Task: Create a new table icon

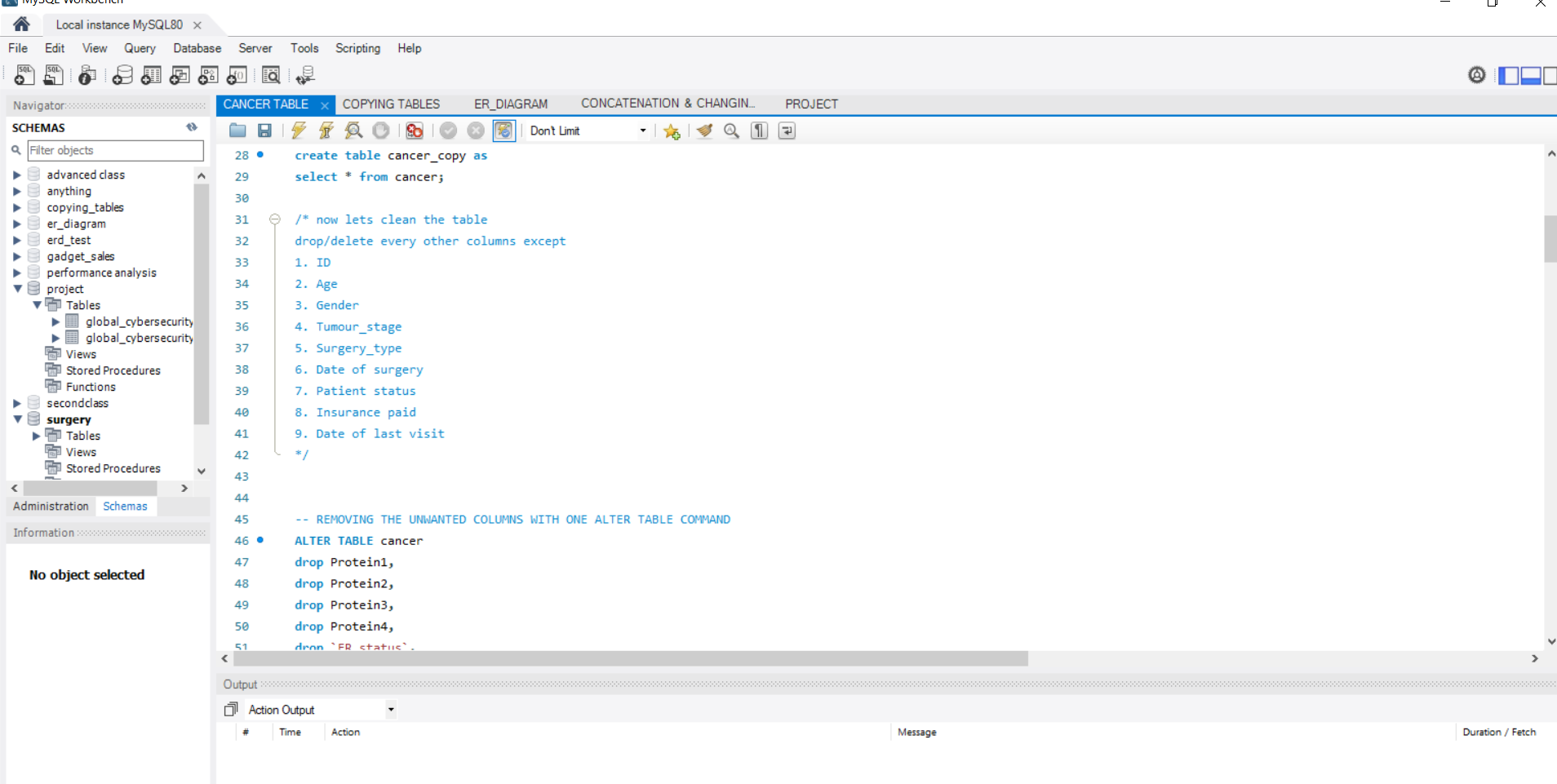Action: (151, 75)
